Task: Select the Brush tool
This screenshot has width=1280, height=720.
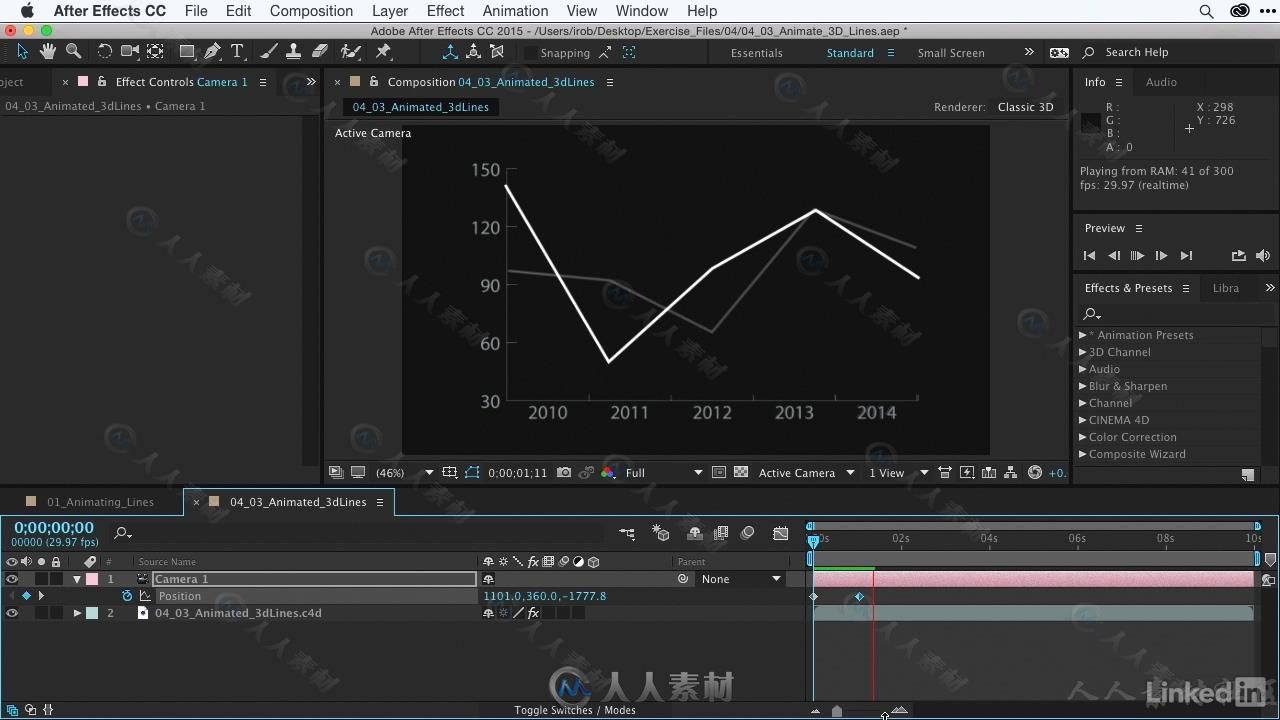Action: point(269,51)
